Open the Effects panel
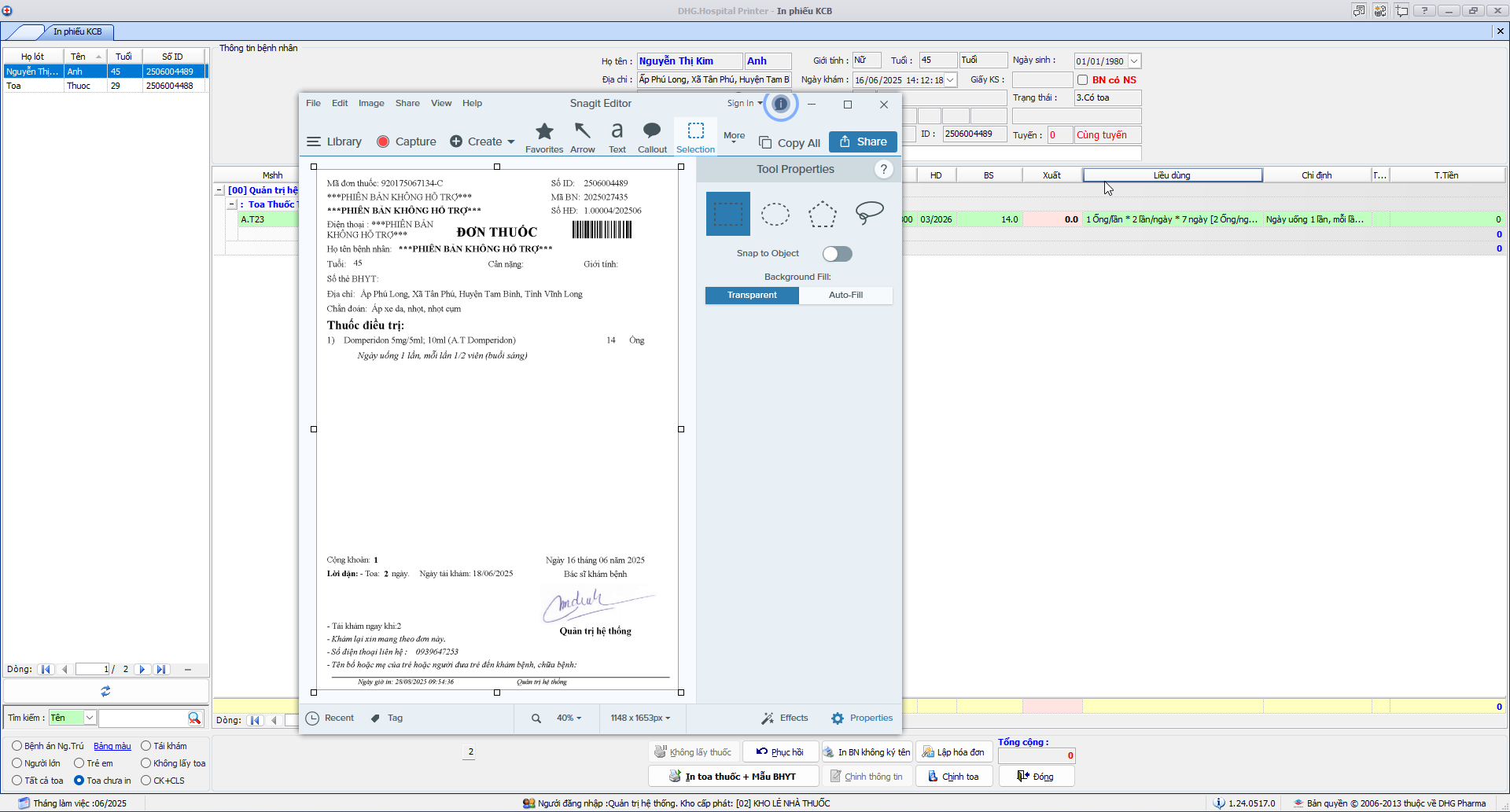The image size is (1510, 812). 785,718
